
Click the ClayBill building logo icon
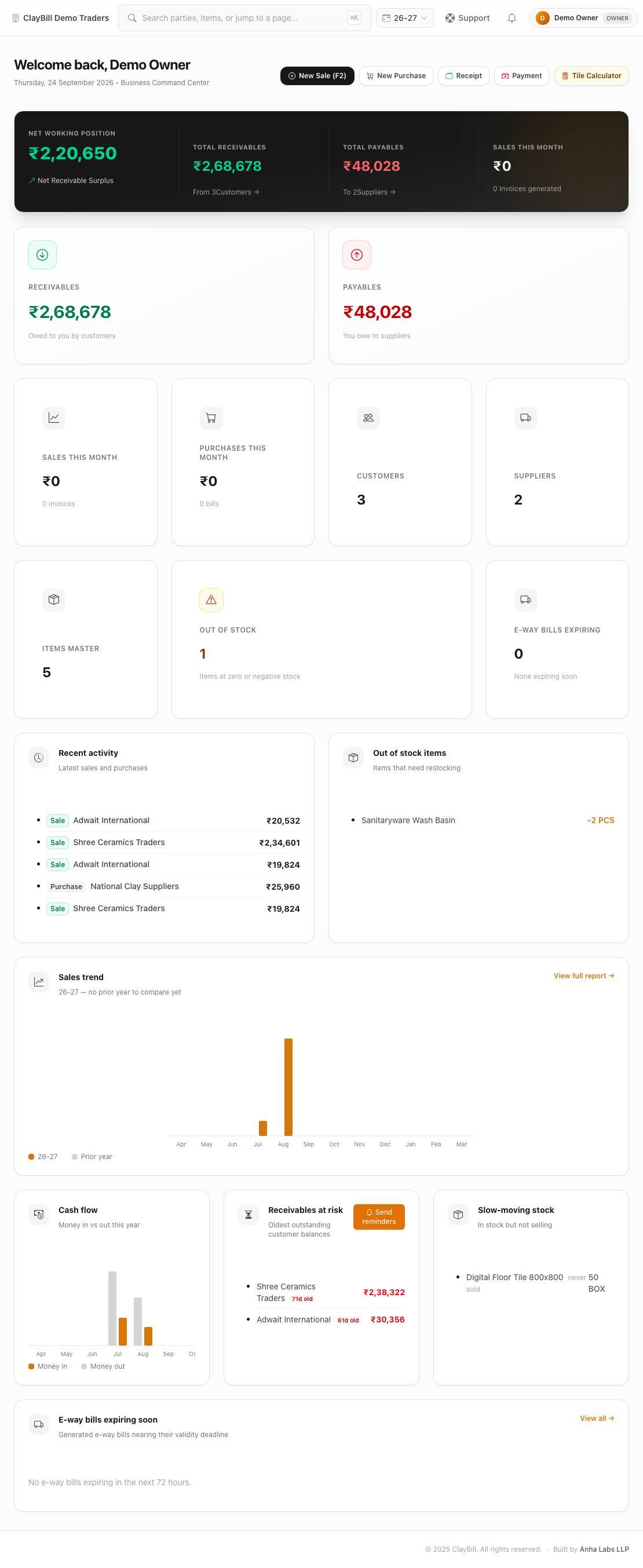(x=16, y=19)
